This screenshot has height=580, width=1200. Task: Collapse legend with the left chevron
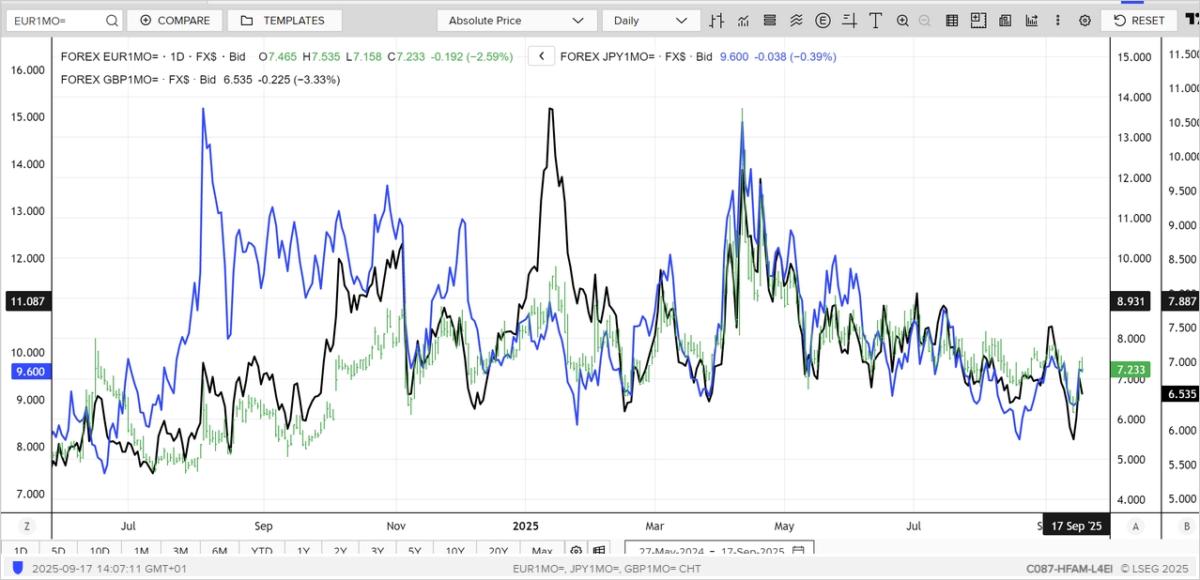click(541, 57)
